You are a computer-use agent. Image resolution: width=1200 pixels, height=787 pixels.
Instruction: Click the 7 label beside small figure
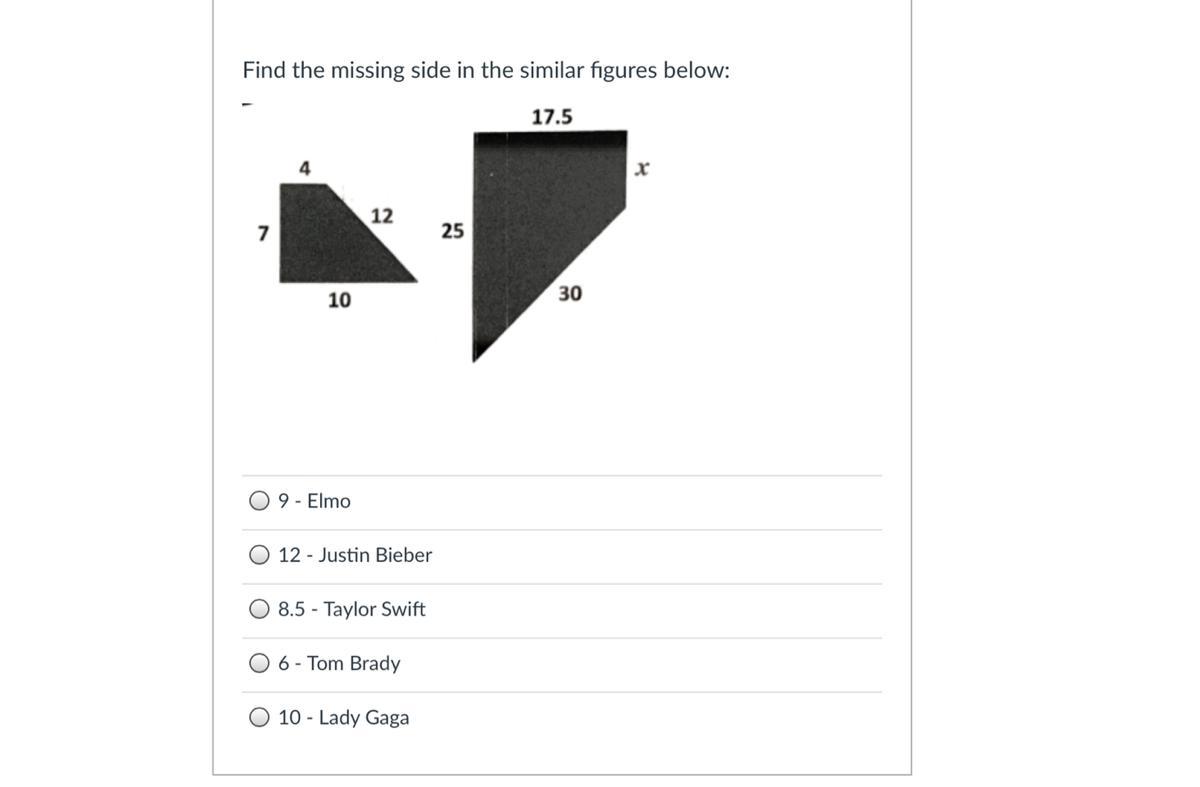tap(262, 234)
